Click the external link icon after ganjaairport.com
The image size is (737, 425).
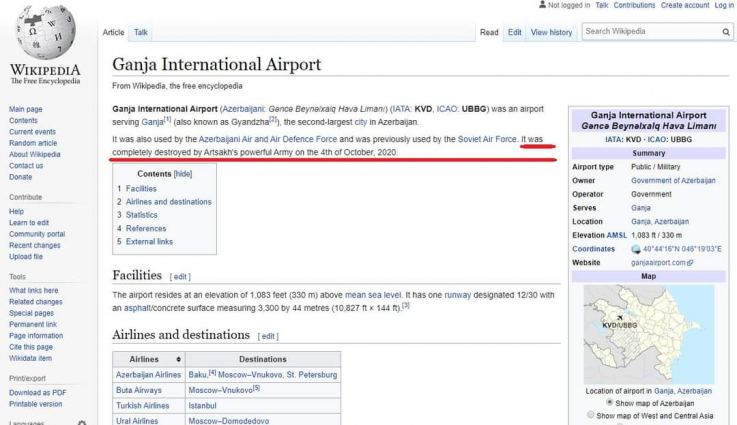tap(690, 263)
